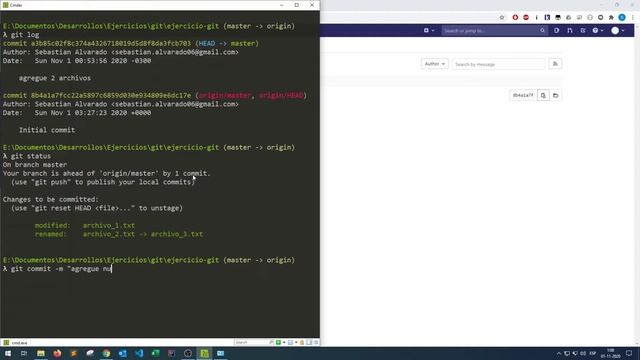This screenshot has height=360, width=640.
Task: Expand the arrow beside the green plus
Action: (x=284, y=342)
